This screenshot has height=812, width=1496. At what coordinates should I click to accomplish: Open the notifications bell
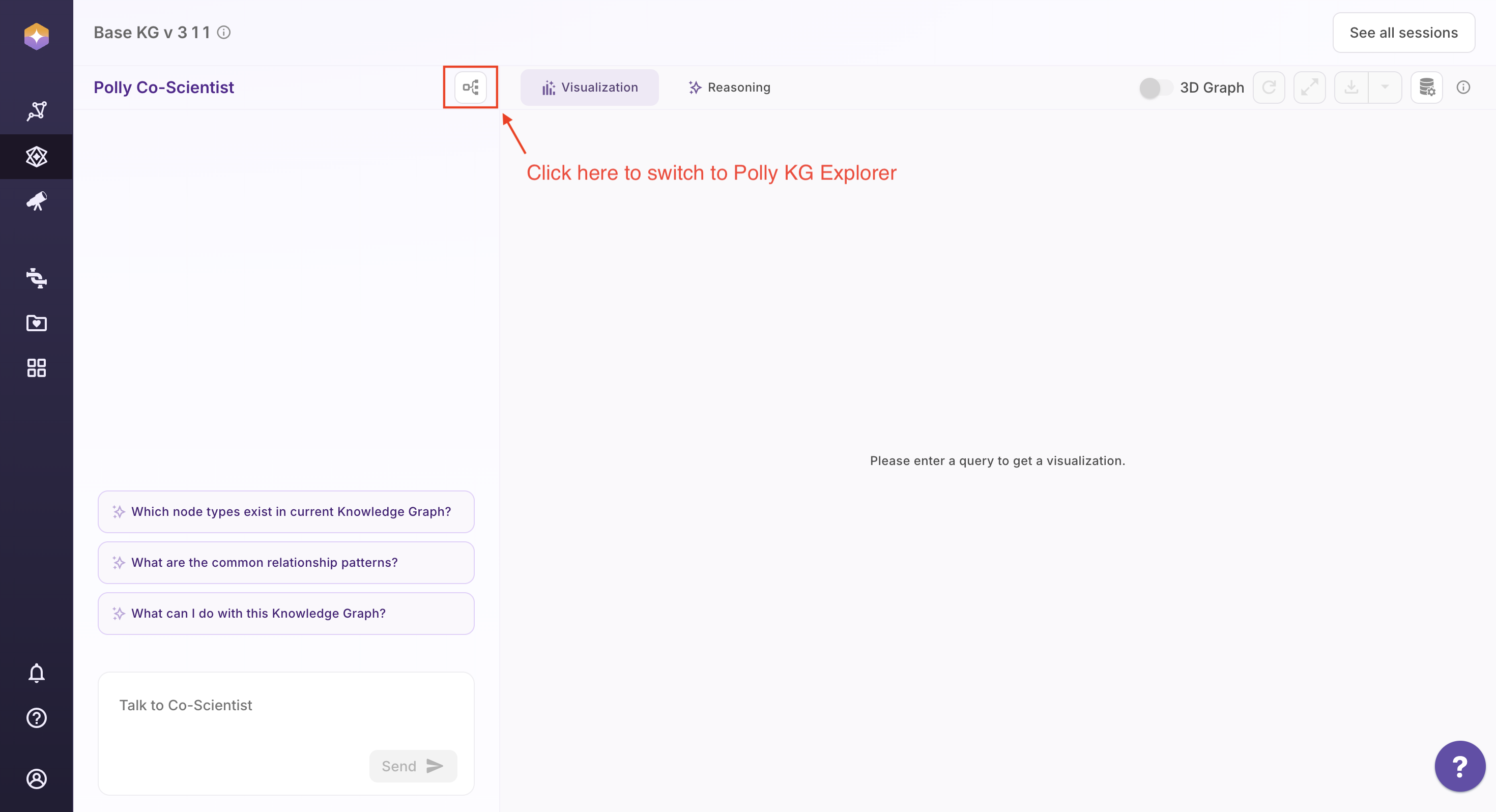(36, 673)
